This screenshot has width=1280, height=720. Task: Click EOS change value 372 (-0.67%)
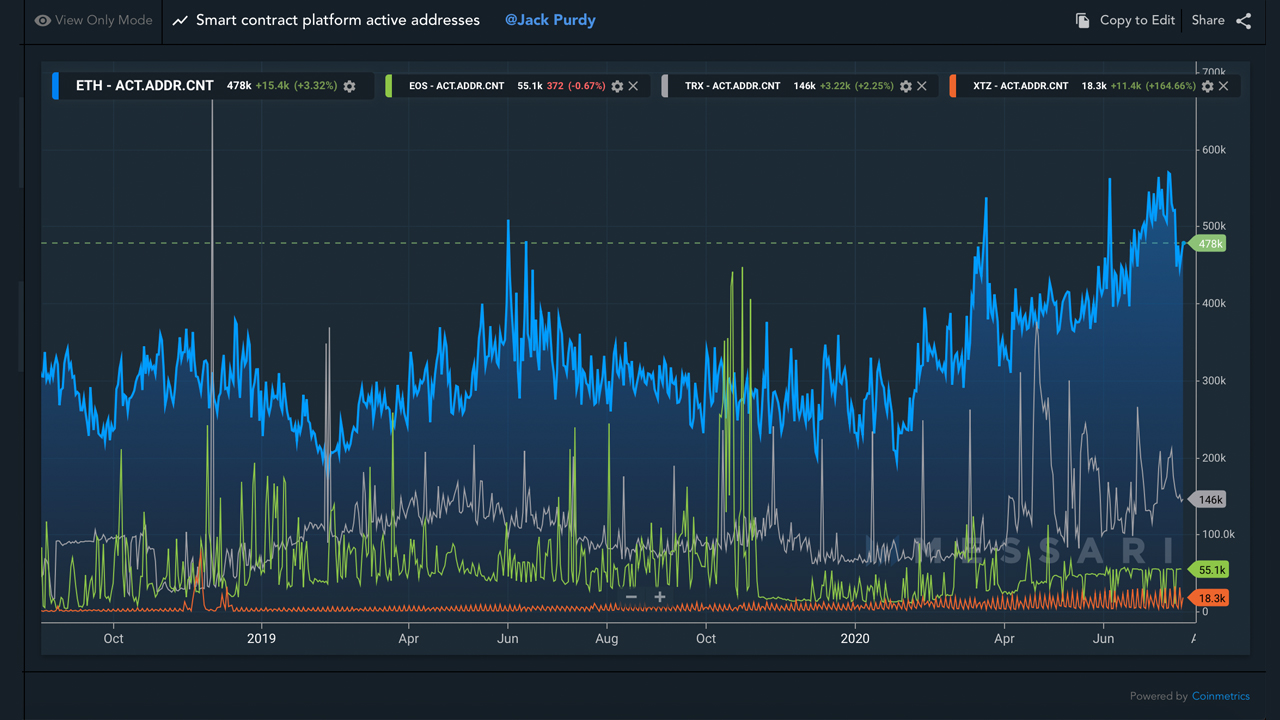[576, 86]
